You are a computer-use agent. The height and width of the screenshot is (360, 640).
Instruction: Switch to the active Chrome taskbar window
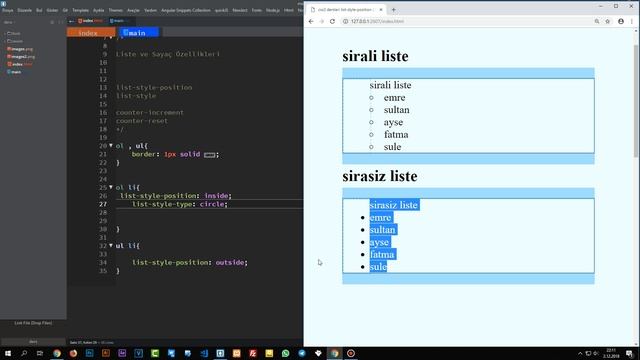pyautogui.click(x=334, y=353)
